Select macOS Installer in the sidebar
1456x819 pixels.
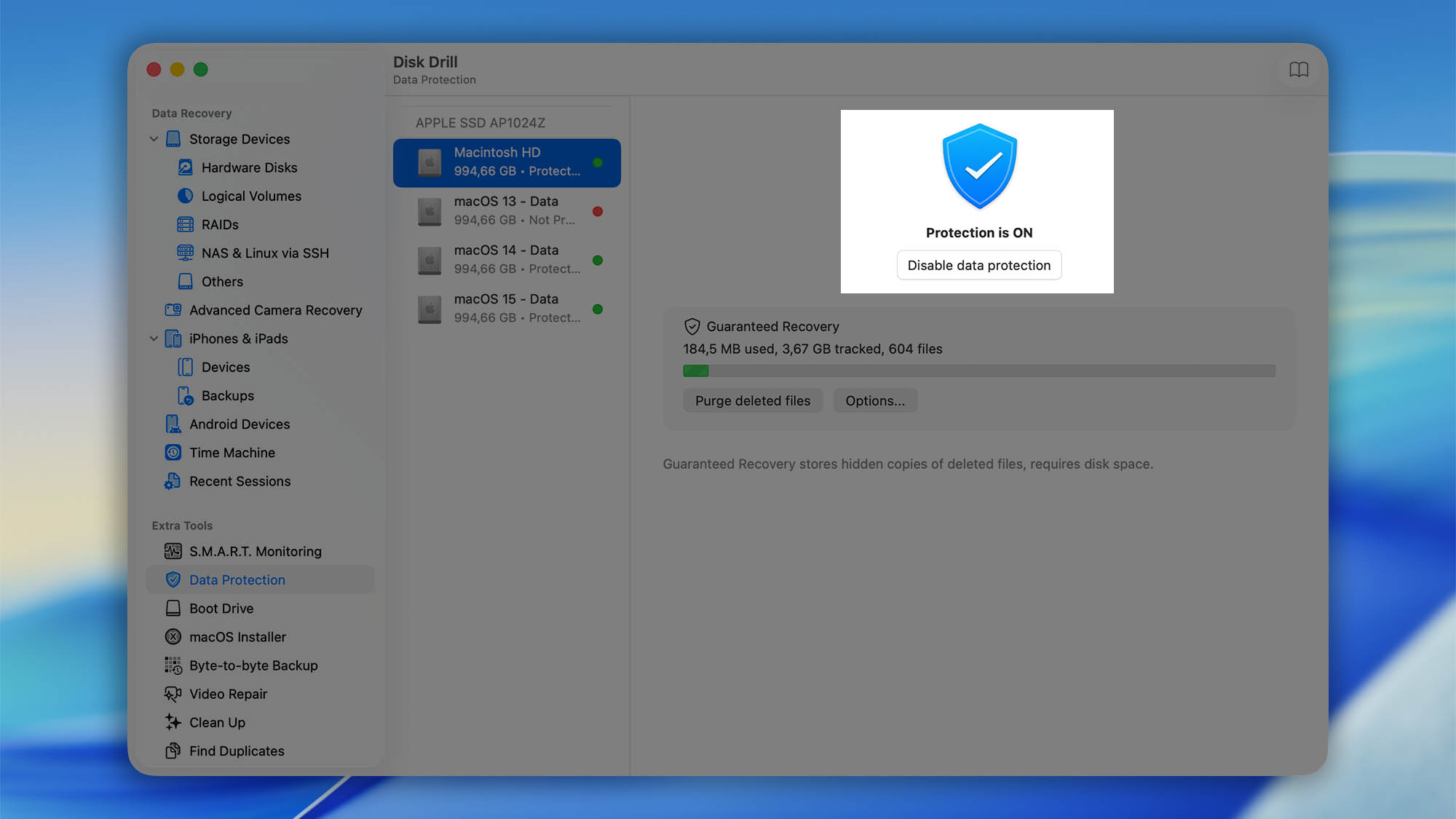[x=261, y=637]
